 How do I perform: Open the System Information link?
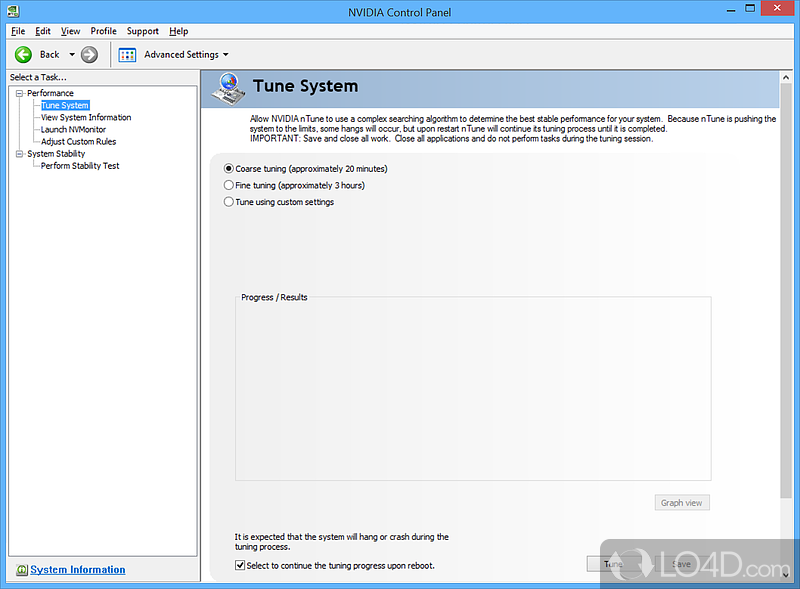tap(78, 570)
